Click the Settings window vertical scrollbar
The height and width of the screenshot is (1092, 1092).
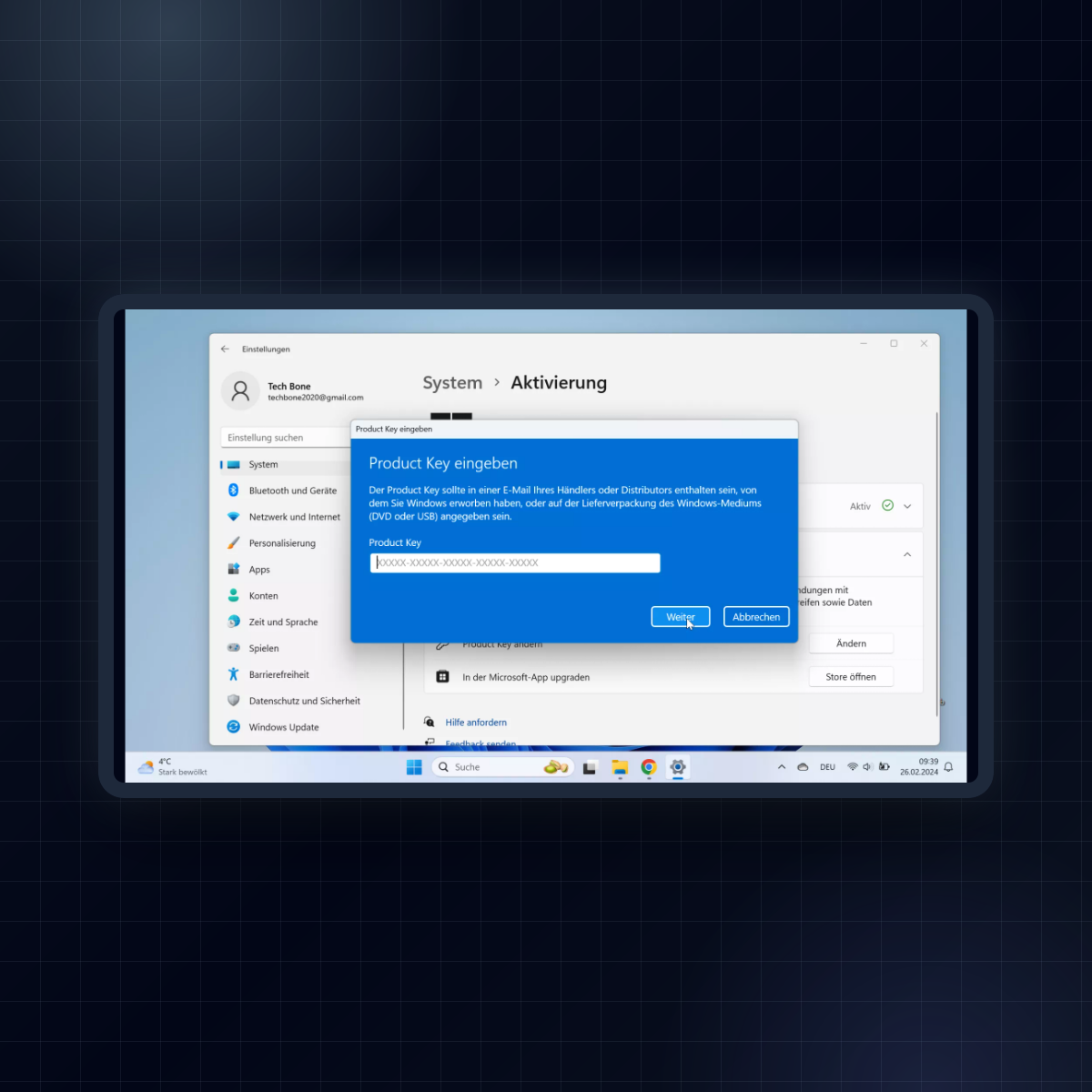click(x=936, y=564)
